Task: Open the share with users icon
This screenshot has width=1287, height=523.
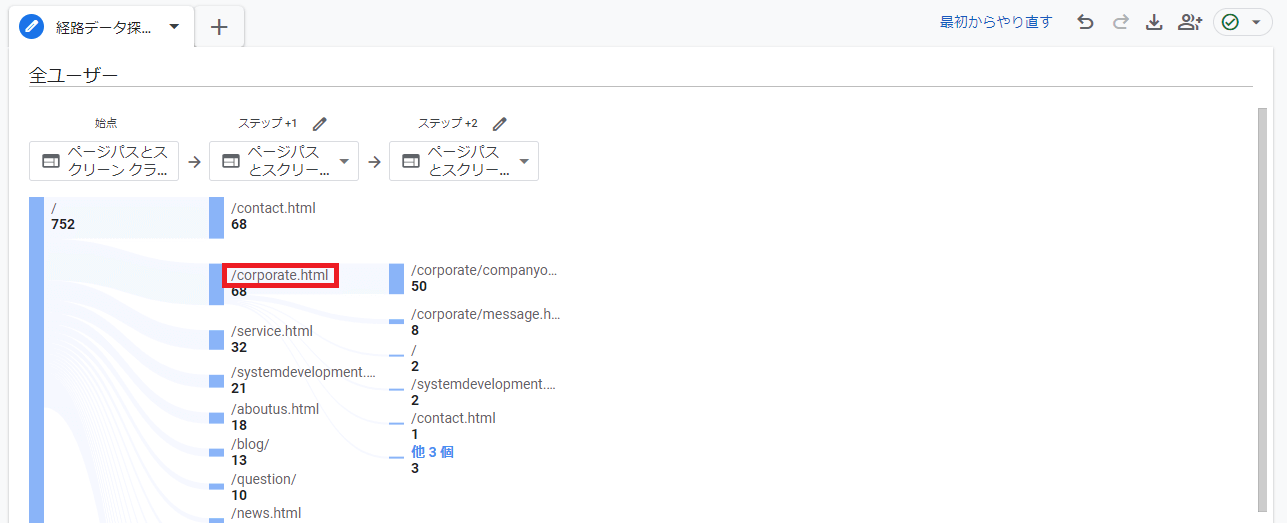Action: click(1189, 22)
